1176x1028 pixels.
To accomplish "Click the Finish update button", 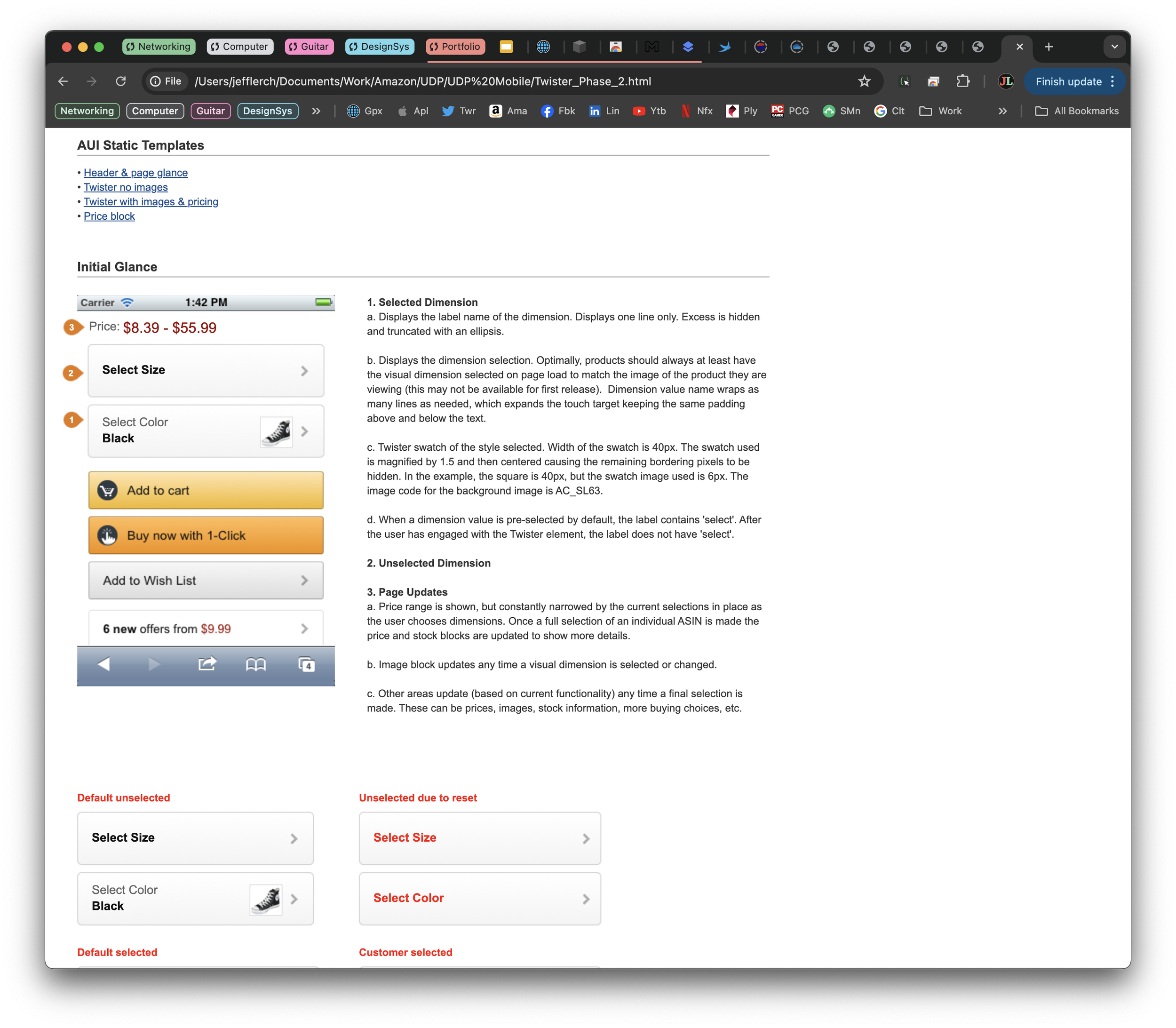I will (x=1068, y=81).
